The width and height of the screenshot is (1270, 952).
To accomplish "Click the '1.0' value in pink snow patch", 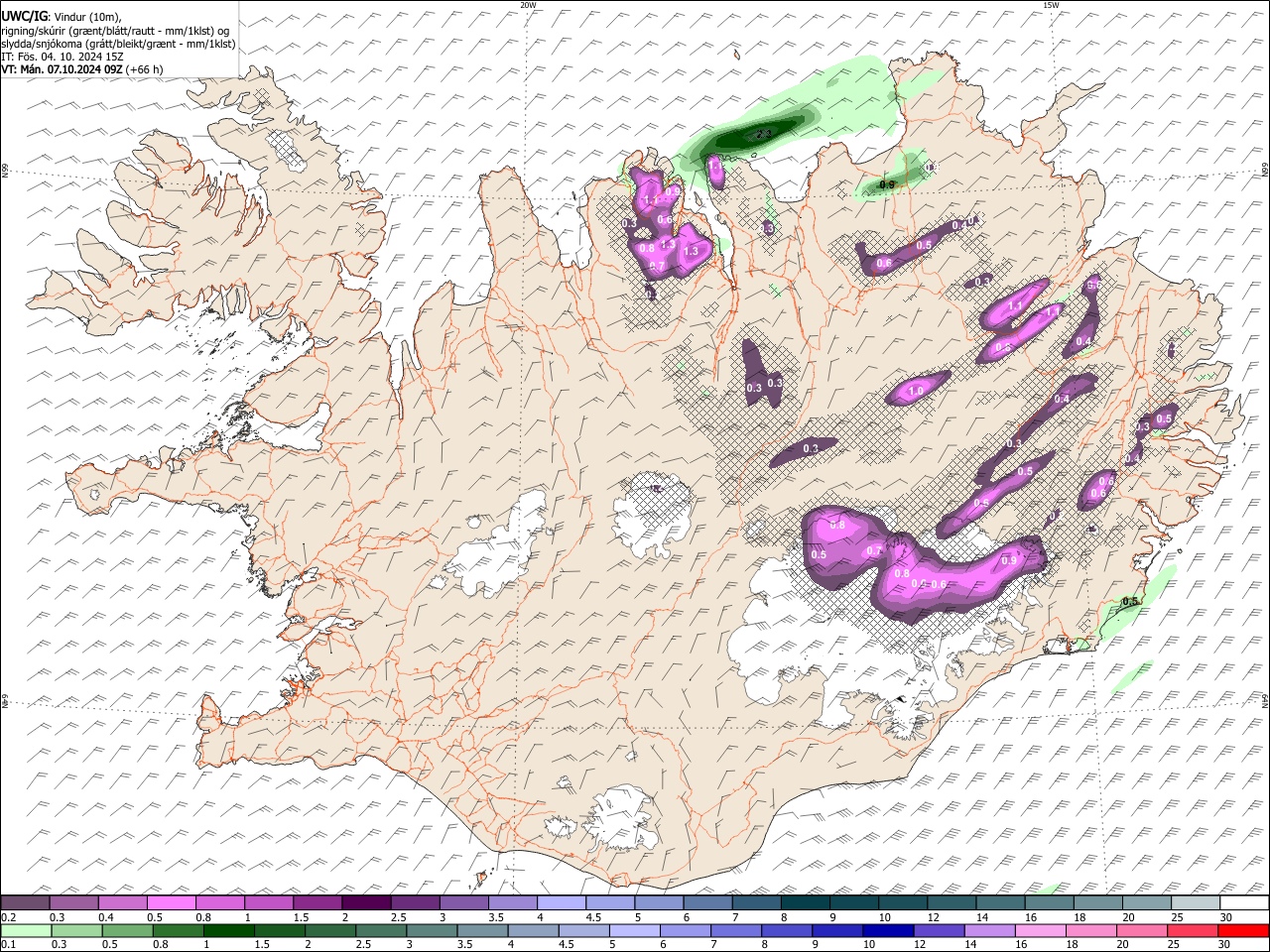I will [916, 392].
